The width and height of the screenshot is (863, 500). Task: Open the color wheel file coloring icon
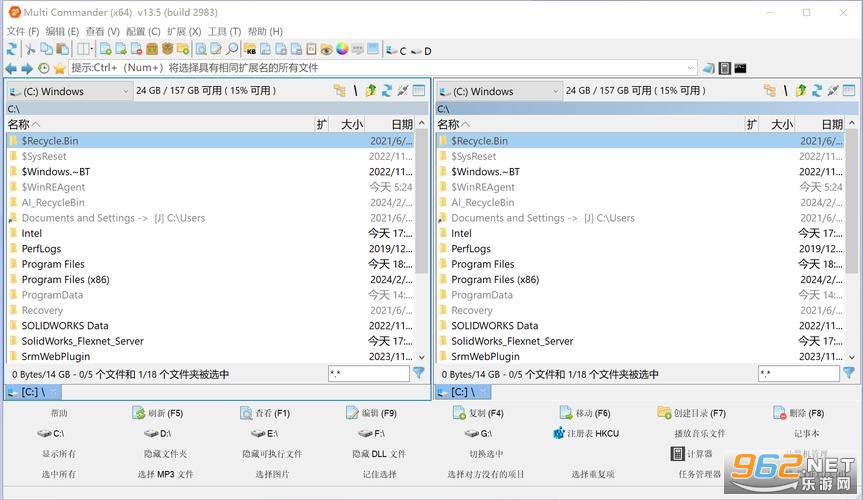click(342, 49)
